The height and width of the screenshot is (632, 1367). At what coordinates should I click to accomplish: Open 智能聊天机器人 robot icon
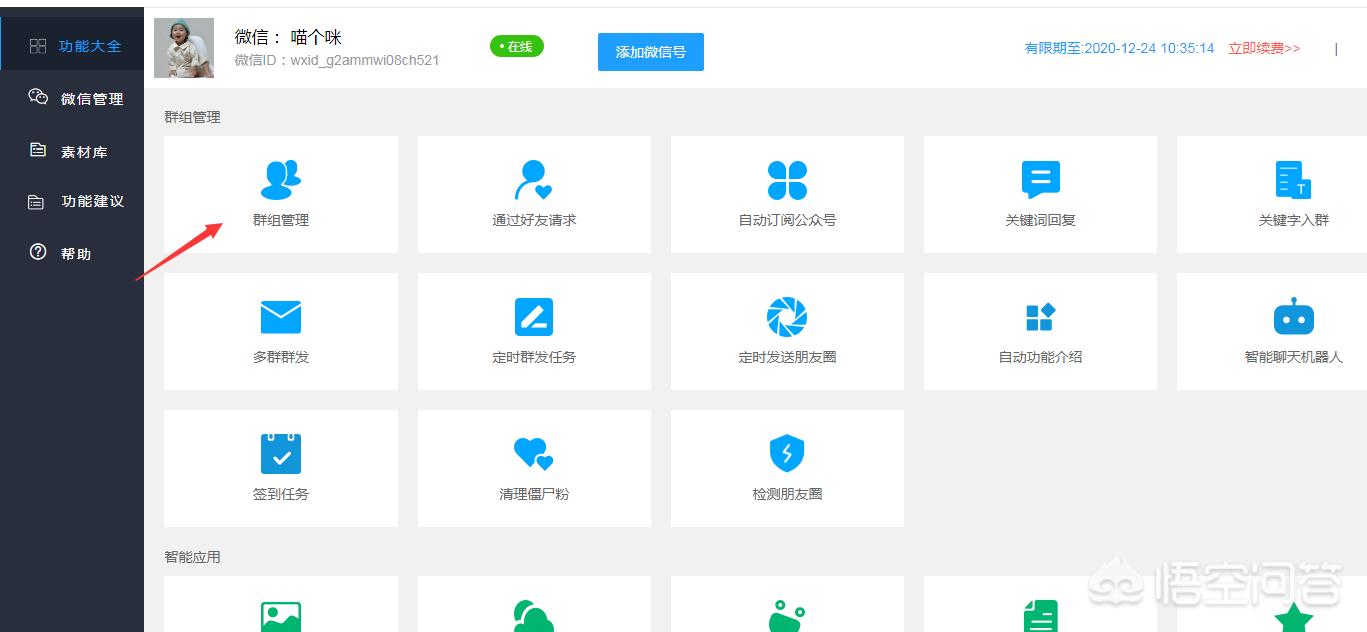click(1293, 316)
